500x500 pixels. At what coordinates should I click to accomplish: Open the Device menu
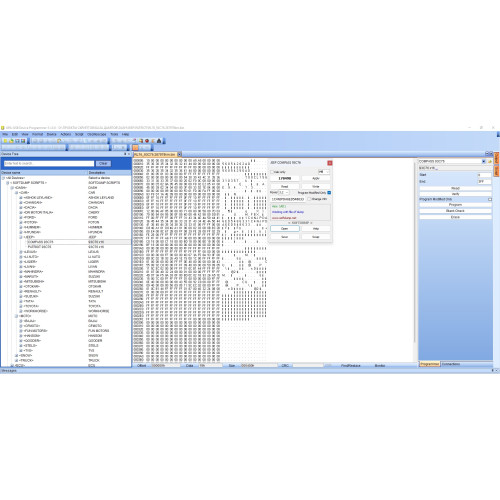pos(51,134)
